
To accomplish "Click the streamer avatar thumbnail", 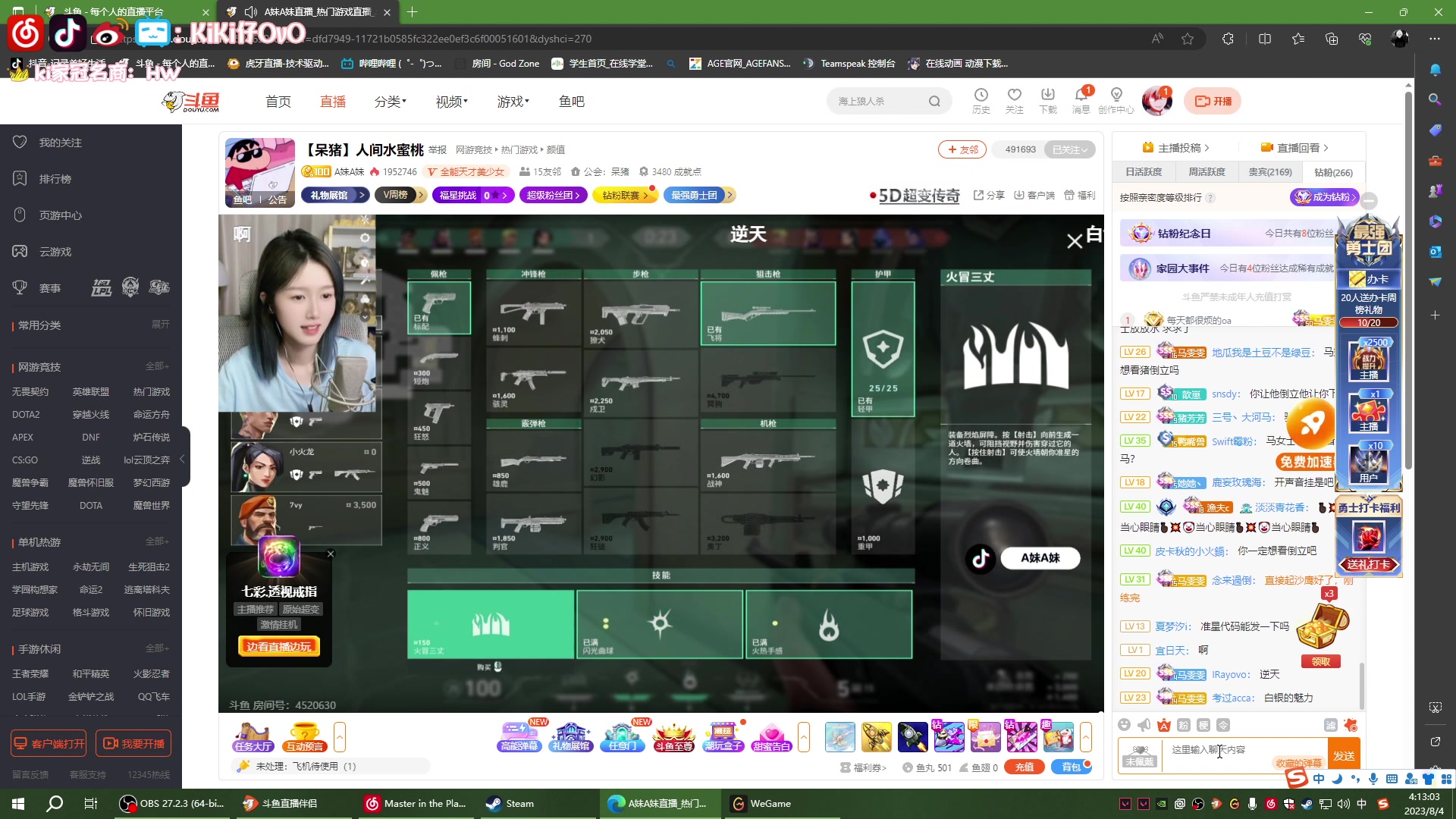I will click(x=260, y=172).
